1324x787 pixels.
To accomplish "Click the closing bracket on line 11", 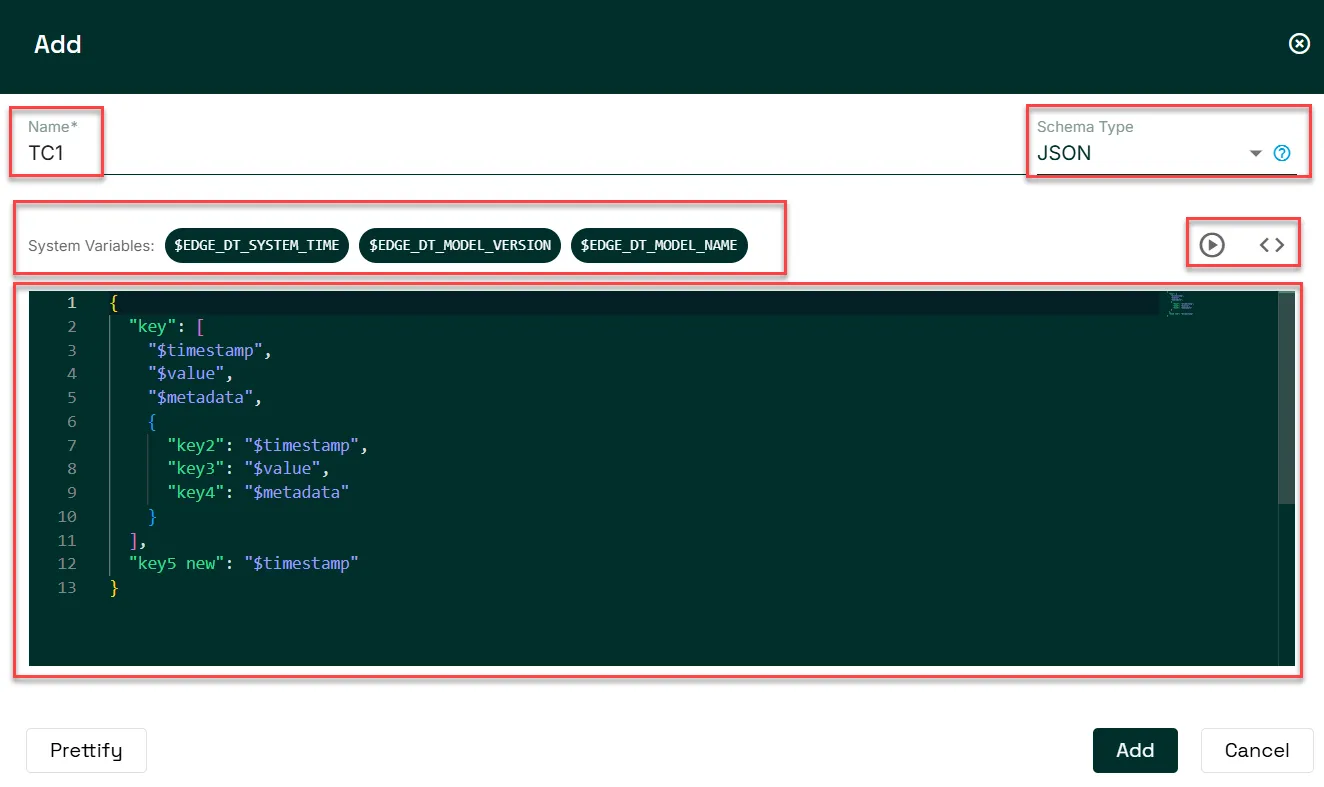I will click(x=134, y=541).
